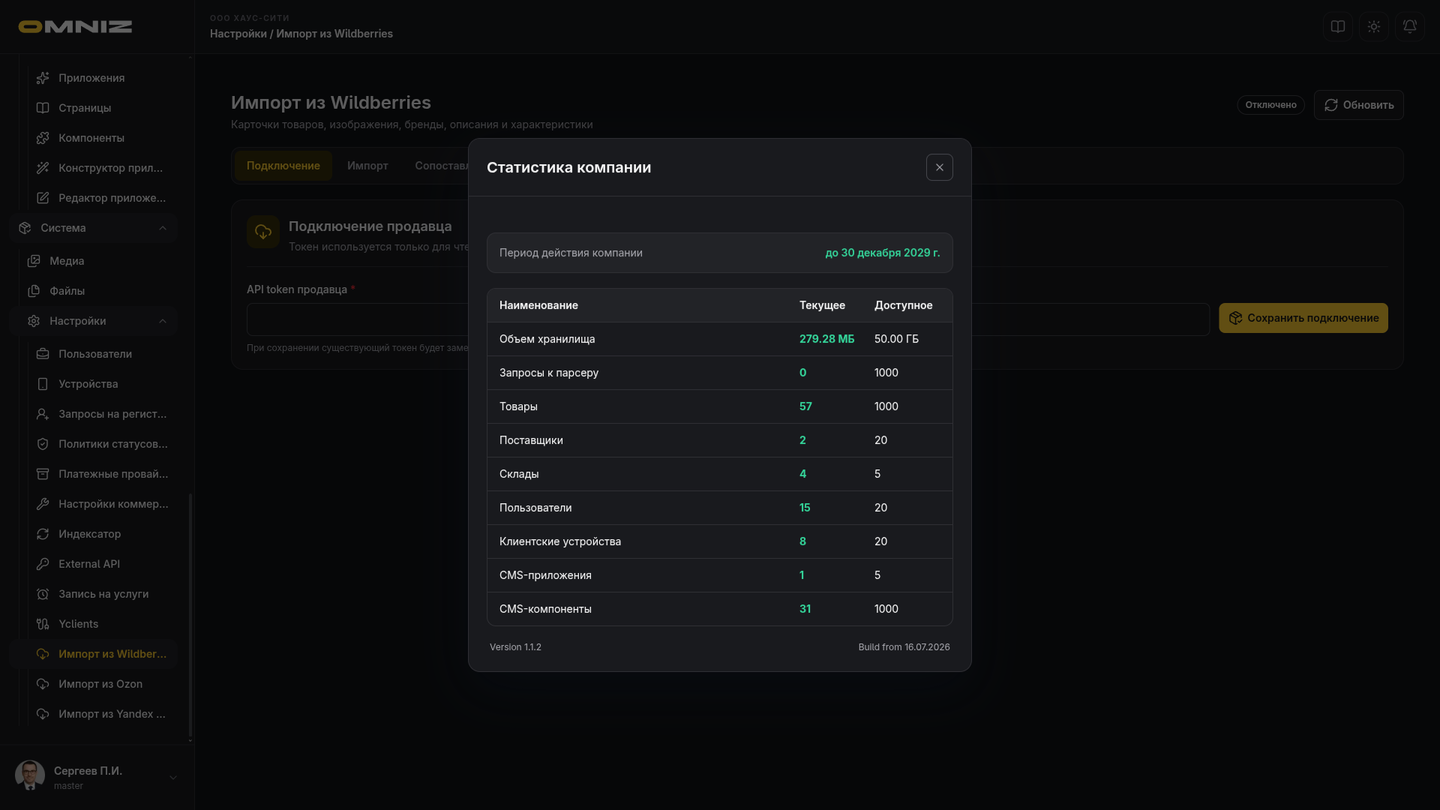Click the Наименование column header

click(538, 305)
